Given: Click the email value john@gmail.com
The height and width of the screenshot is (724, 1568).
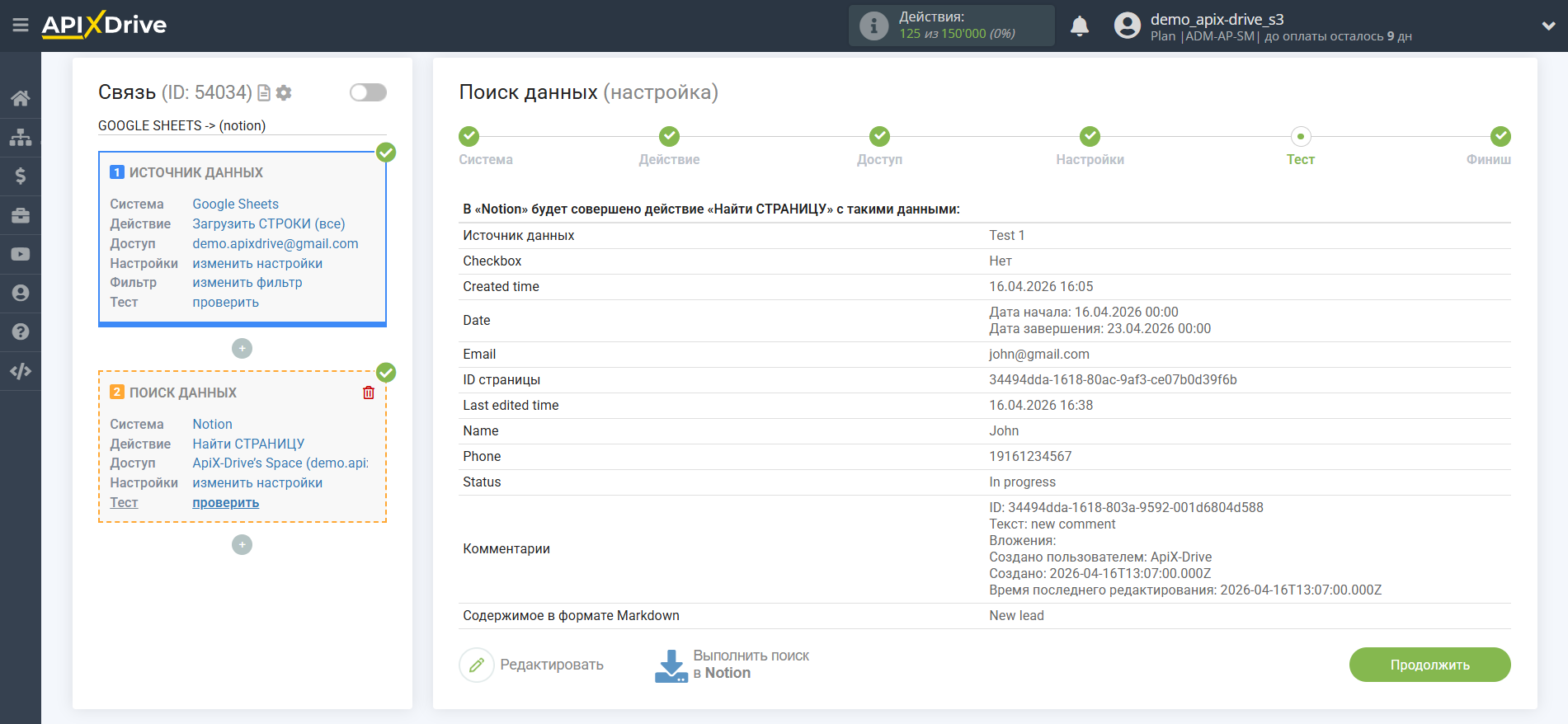Looking at the screenshot, I should 1039,354.
